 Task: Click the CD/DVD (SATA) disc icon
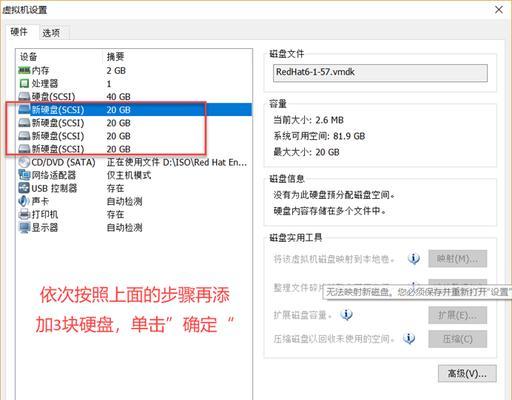click(x=24, y=162)
